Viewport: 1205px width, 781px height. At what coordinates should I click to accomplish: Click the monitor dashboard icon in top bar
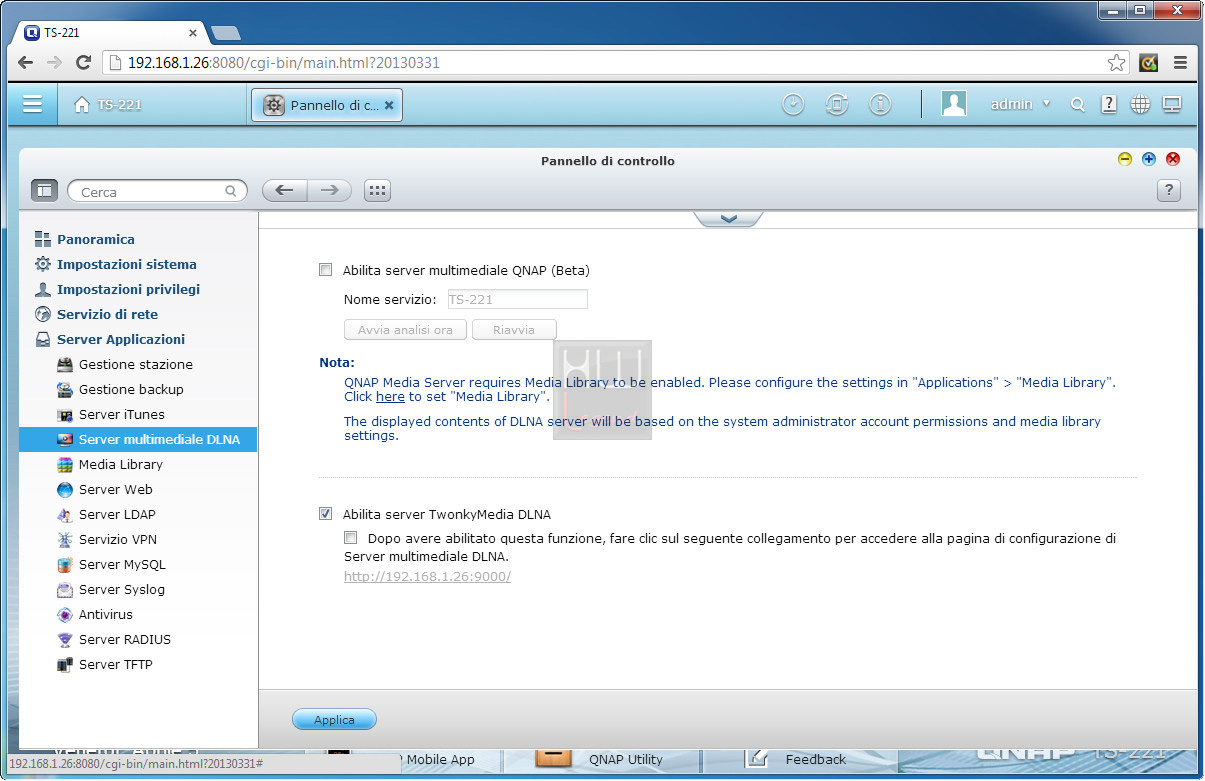coord(1172,104)
